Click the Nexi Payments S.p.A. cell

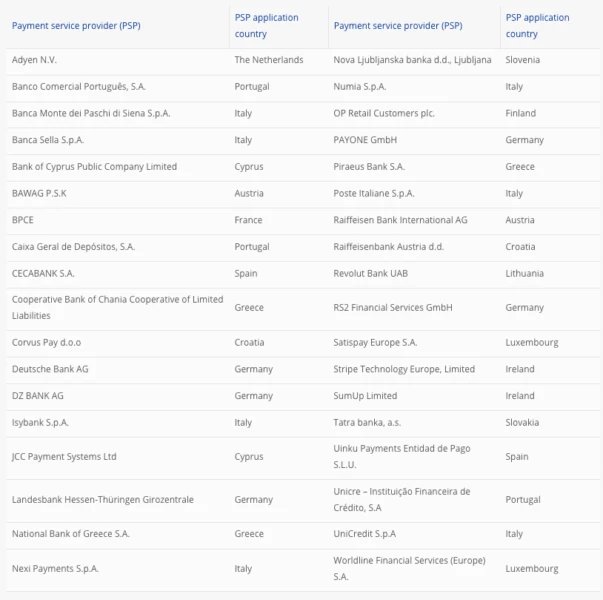click(55, 569)
